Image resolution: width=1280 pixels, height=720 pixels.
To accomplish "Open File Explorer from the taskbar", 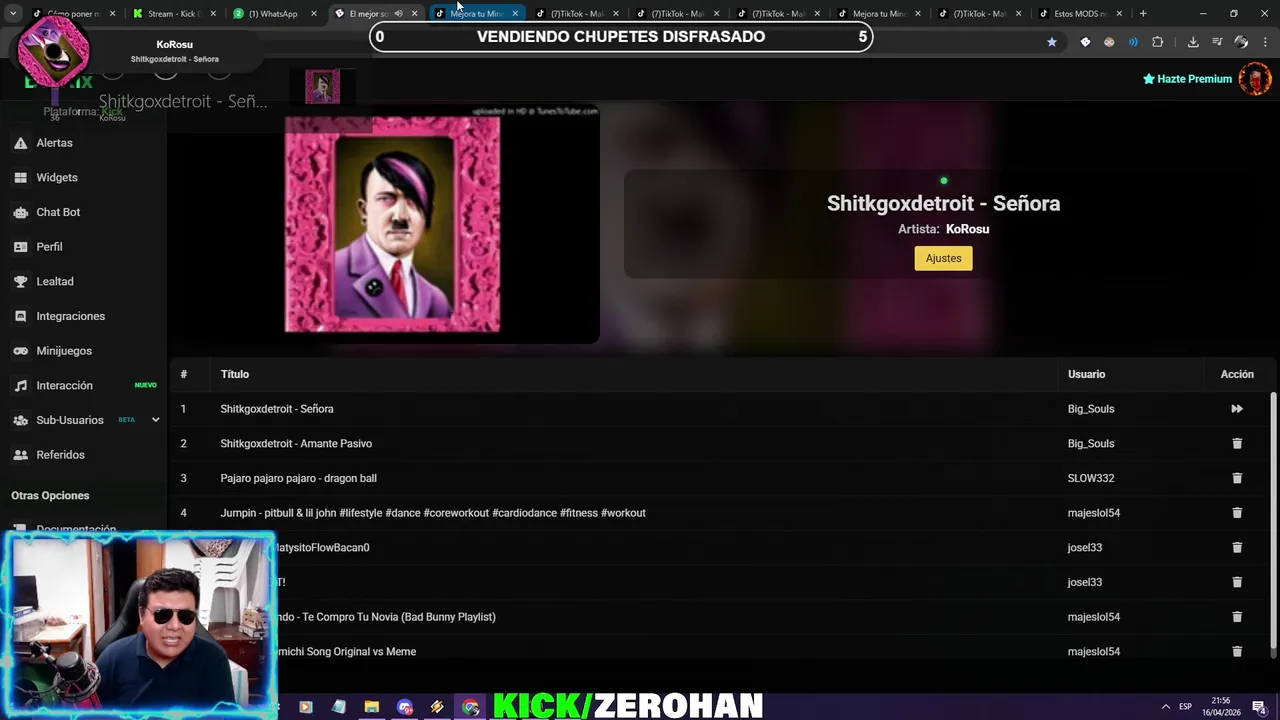I will (371, 707).
